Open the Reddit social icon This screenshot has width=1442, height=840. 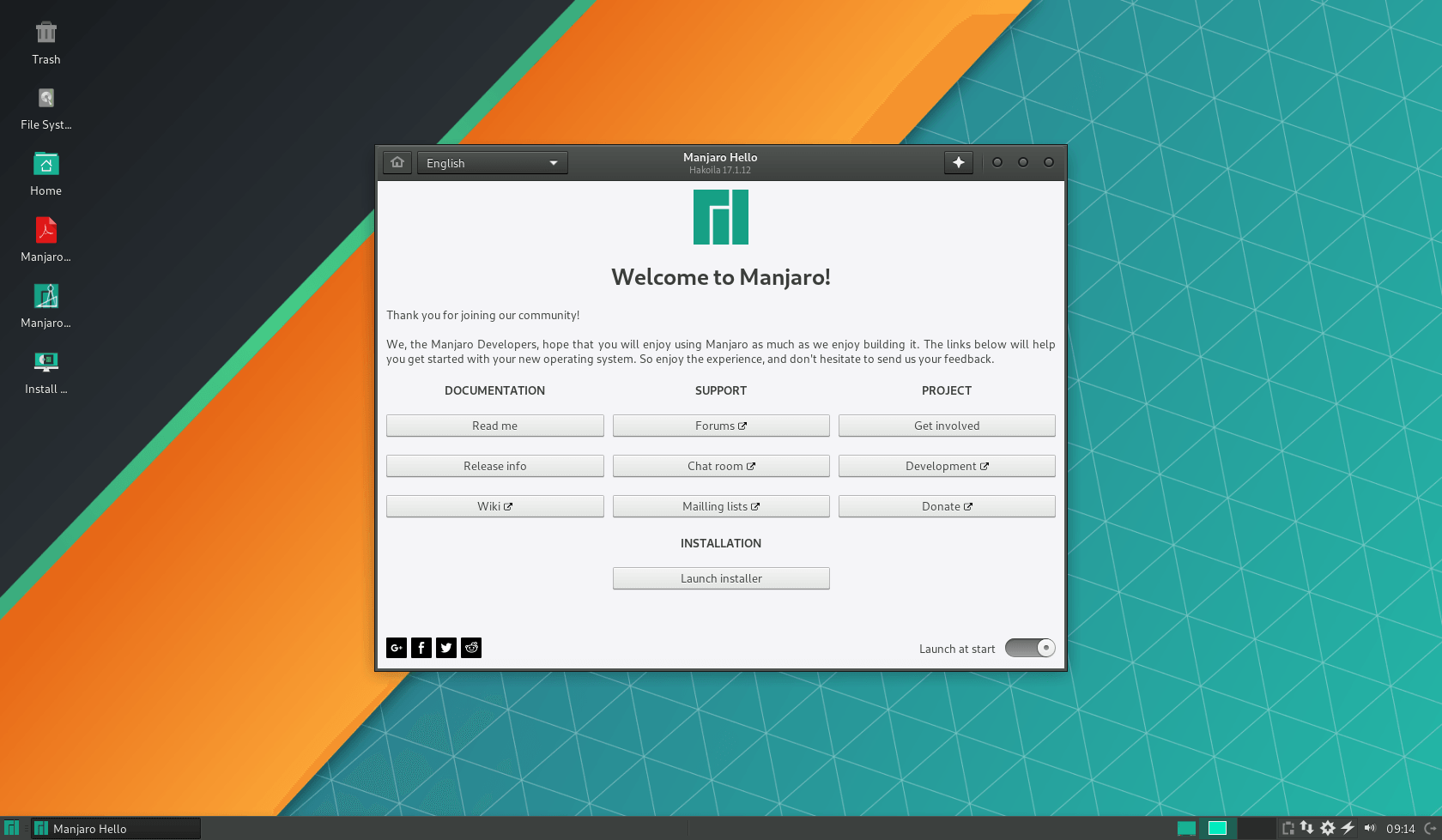(471, 648)
